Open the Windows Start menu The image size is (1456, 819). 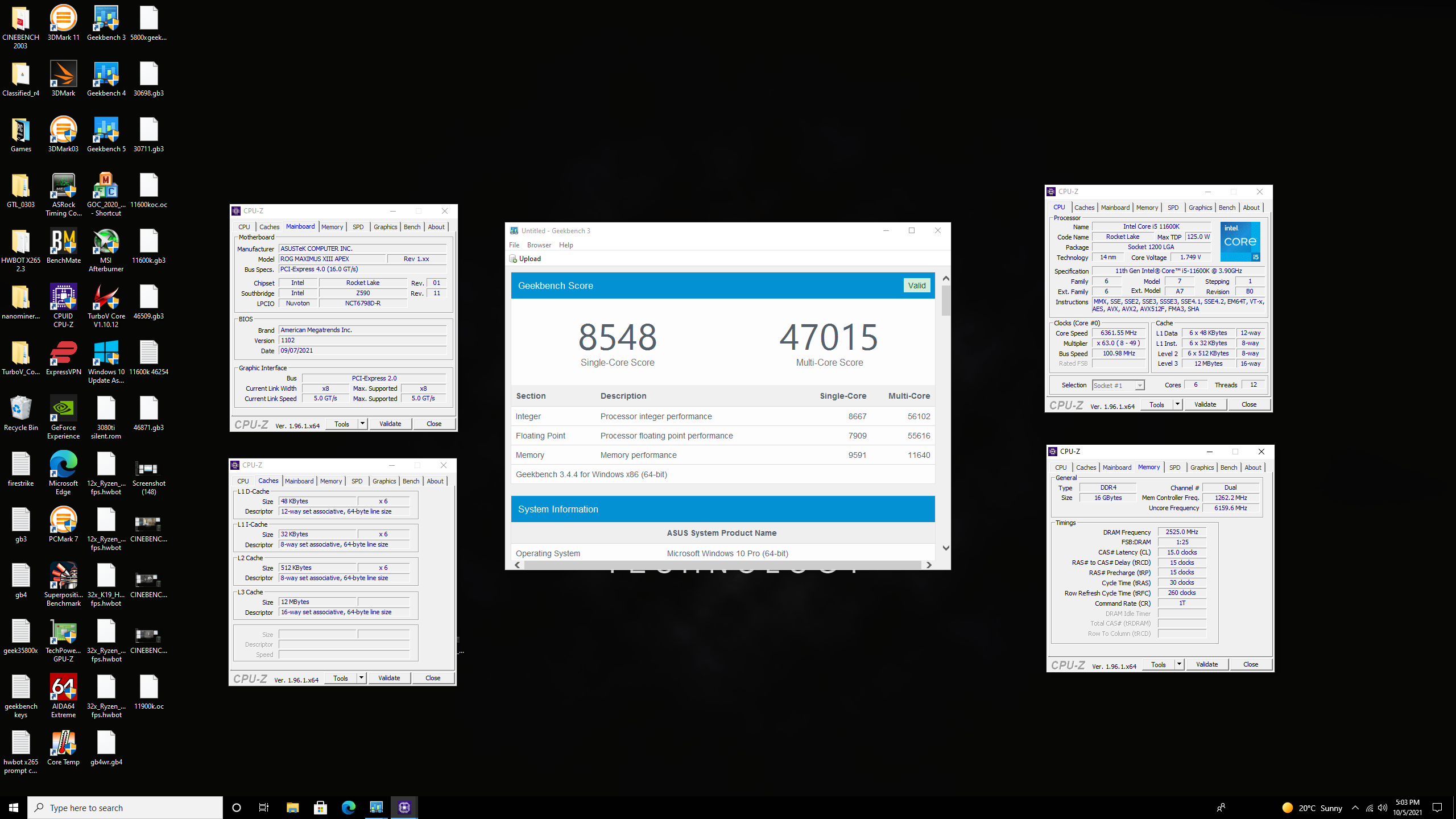point(14,808)
